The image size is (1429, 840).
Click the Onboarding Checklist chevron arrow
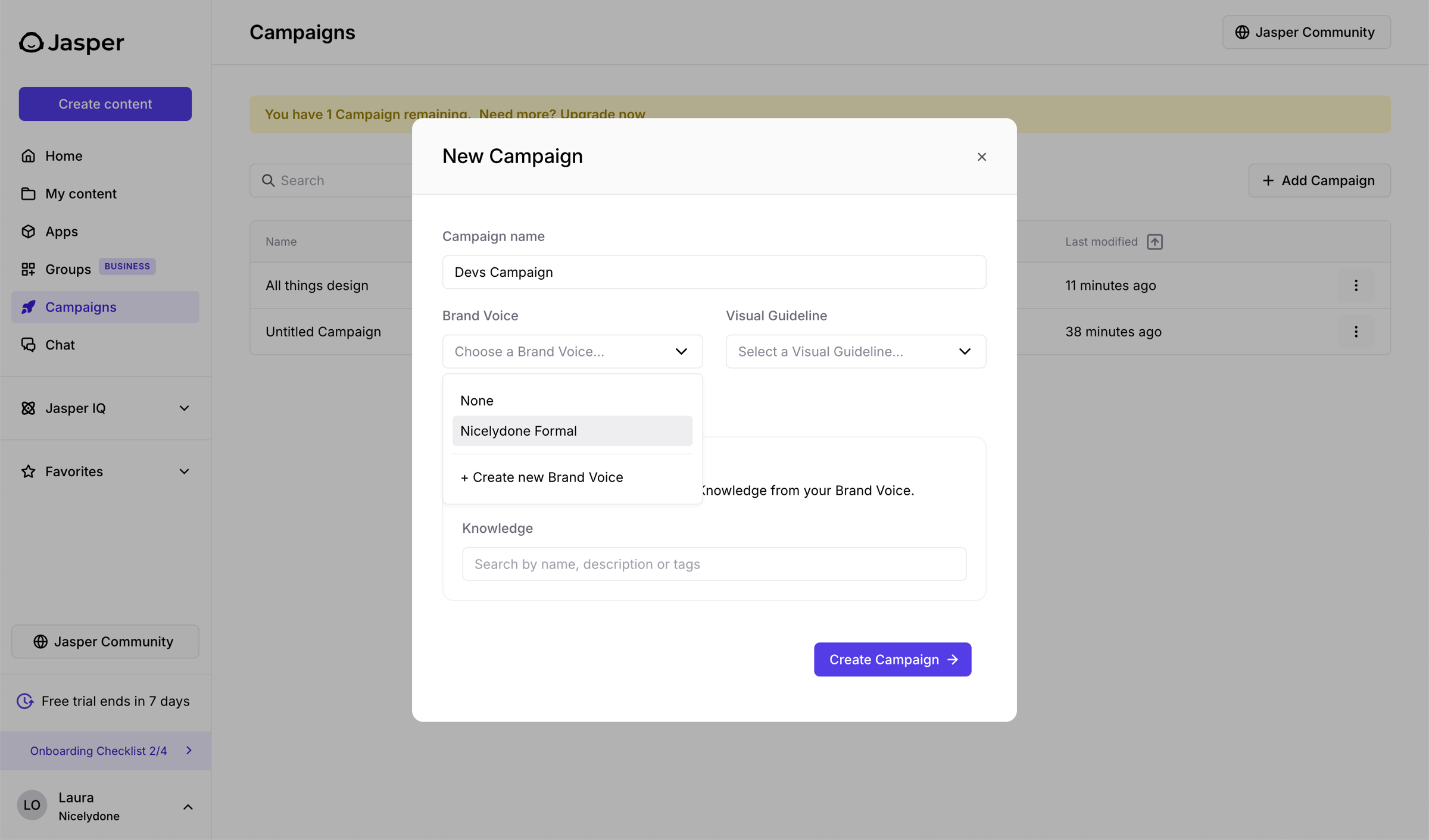[189, 751]
